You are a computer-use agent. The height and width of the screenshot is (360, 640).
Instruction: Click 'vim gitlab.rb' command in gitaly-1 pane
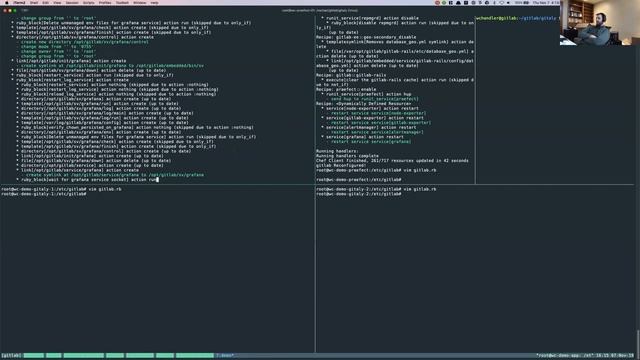click(x=104, y=189)
